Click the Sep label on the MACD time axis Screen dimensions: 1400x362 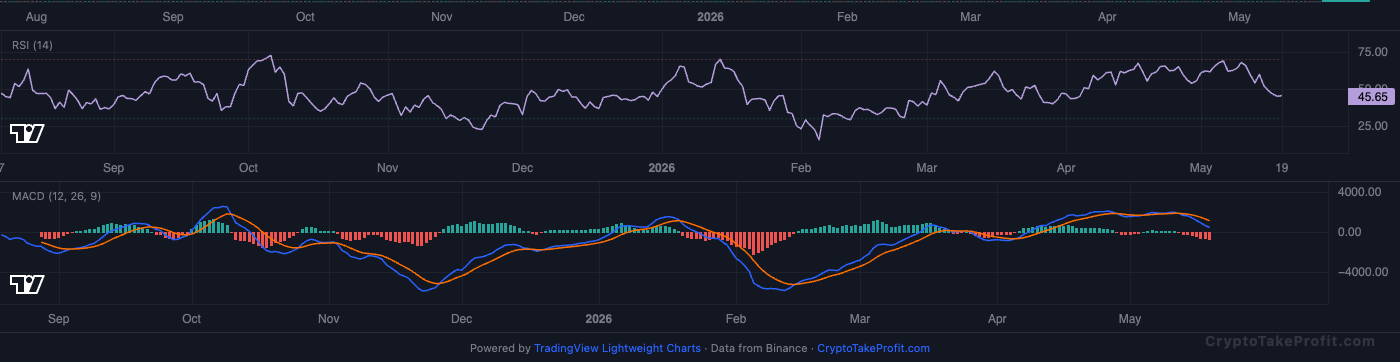pyautogui.click(x=59, y=319)
